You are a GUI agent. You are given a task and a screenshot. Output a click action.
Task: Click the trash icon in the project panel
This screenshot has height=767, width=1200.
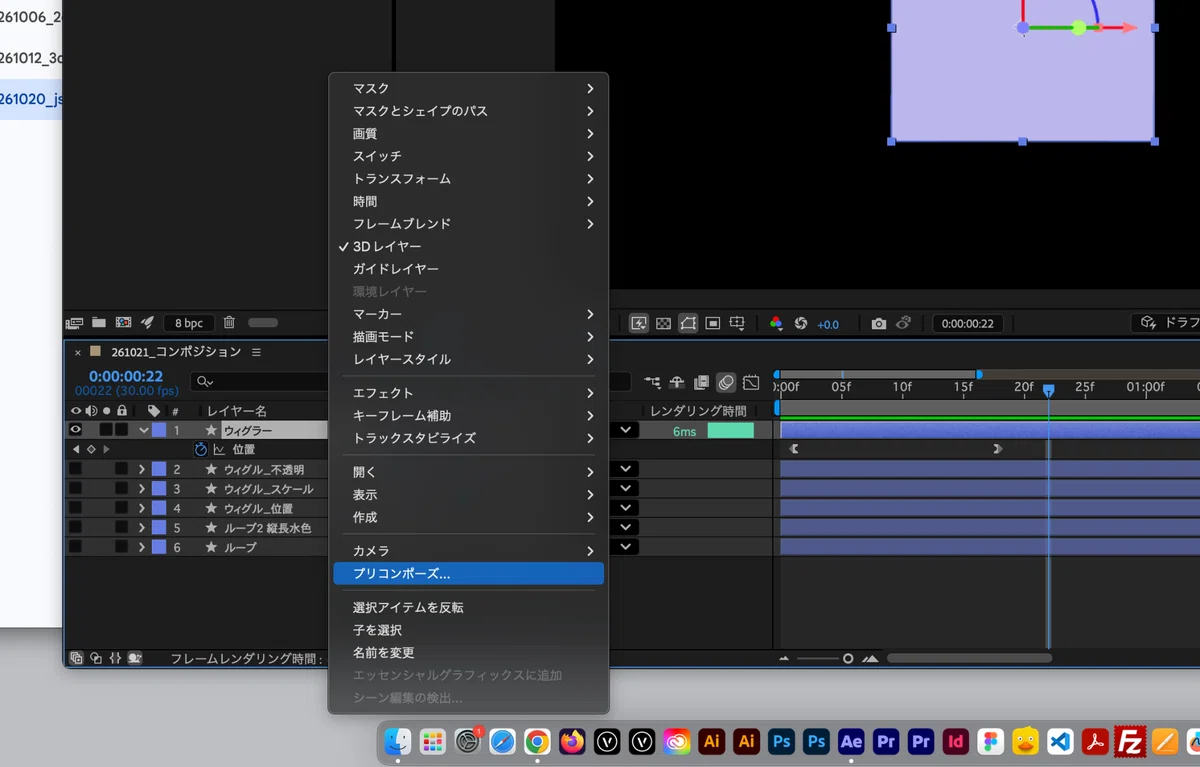pos(229,323)
